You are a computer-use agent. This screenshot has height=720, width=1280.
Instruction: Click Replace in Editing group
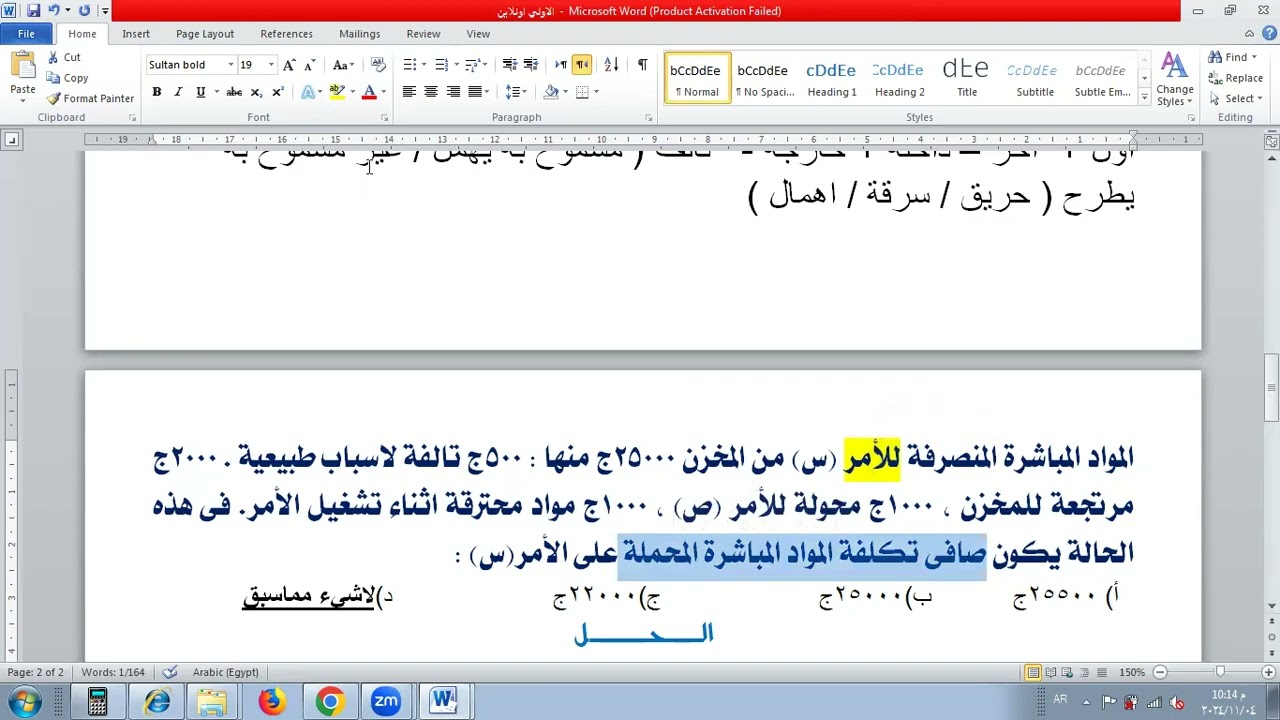(1236, 78)
